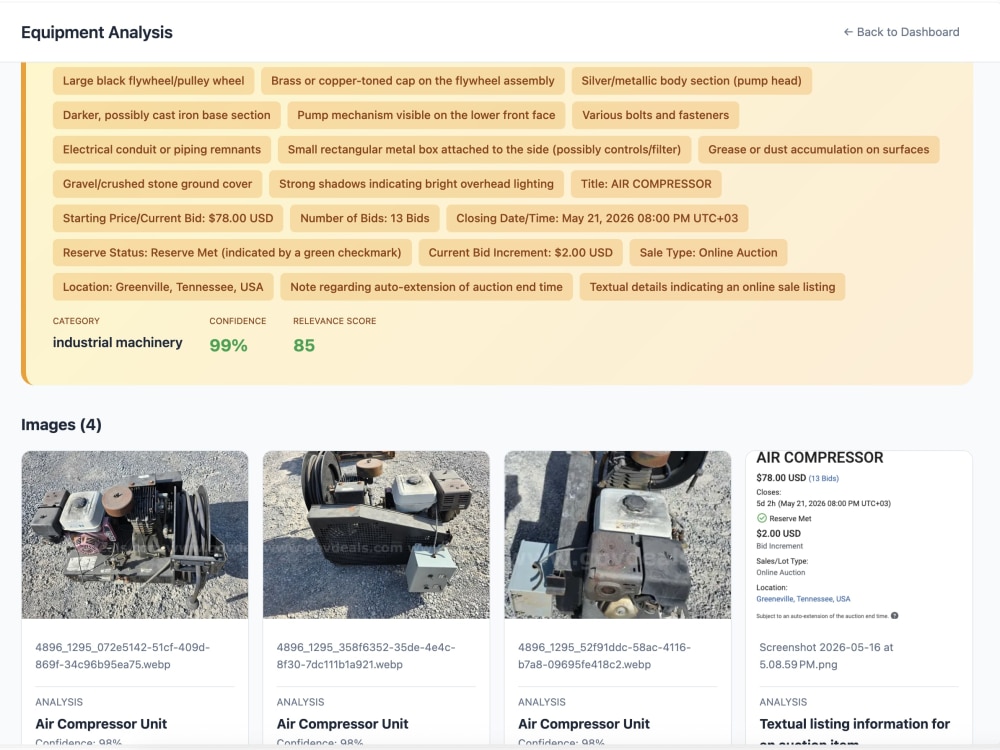The height and width of the screenshot is (750, 1000).
Task: Select 'Reserve Status: Reserve Met' tag
Action: point(232,253)
